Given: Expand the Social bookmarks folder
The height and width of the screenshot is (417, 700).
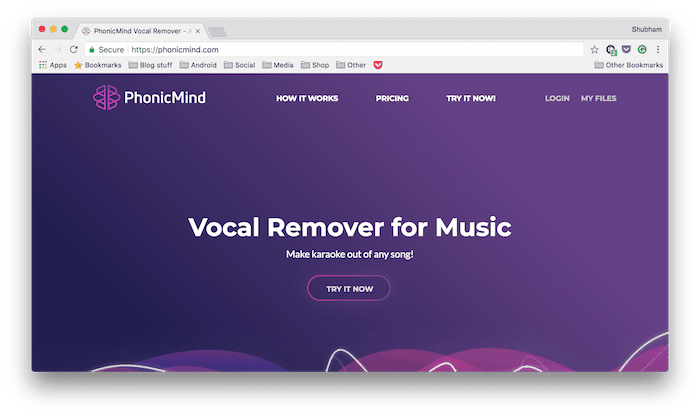Looking at the screenshot, I should pos(239,65).
